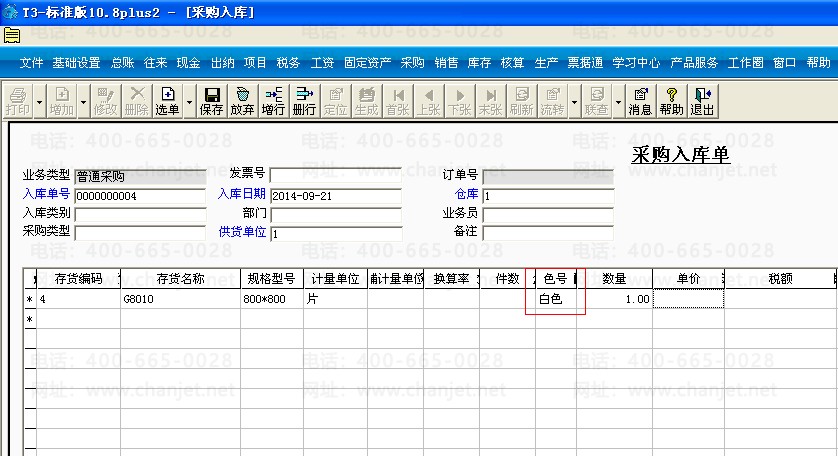Open the 固定资产 menu
Screen dimensions: 838x456
click(368, 63)
